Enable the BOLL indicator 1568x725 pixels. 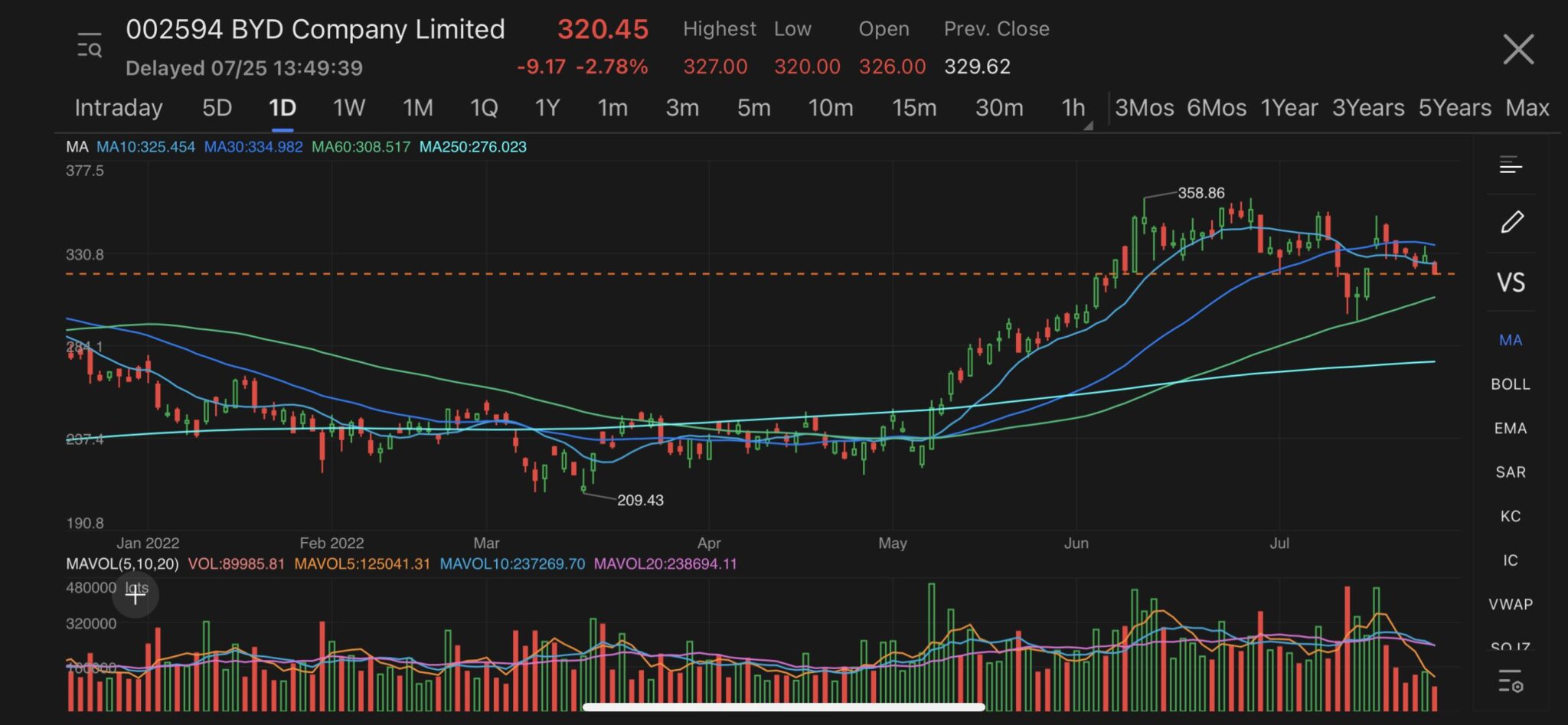pos(1511,384)
